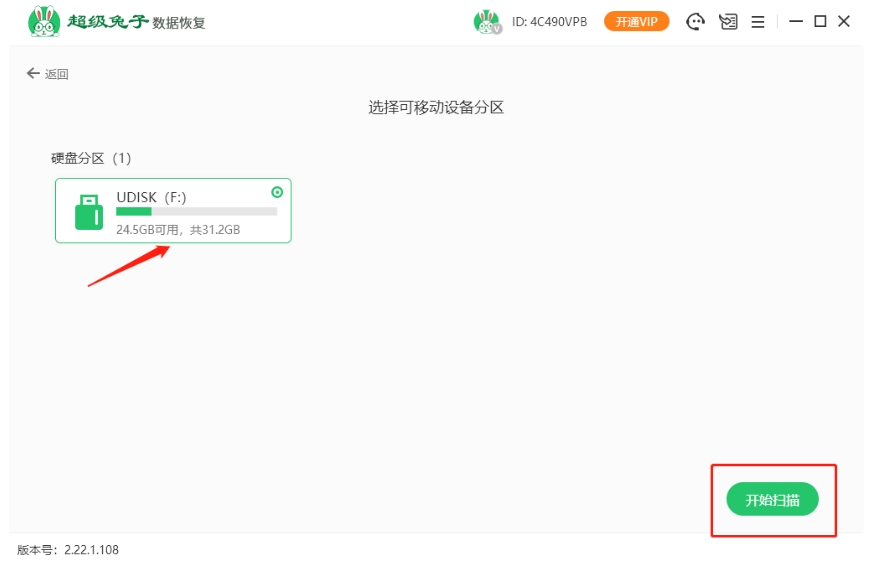The height and width of the screenshot is (567, 870).
Task: Maximize the application window
Action: point(820,22)
